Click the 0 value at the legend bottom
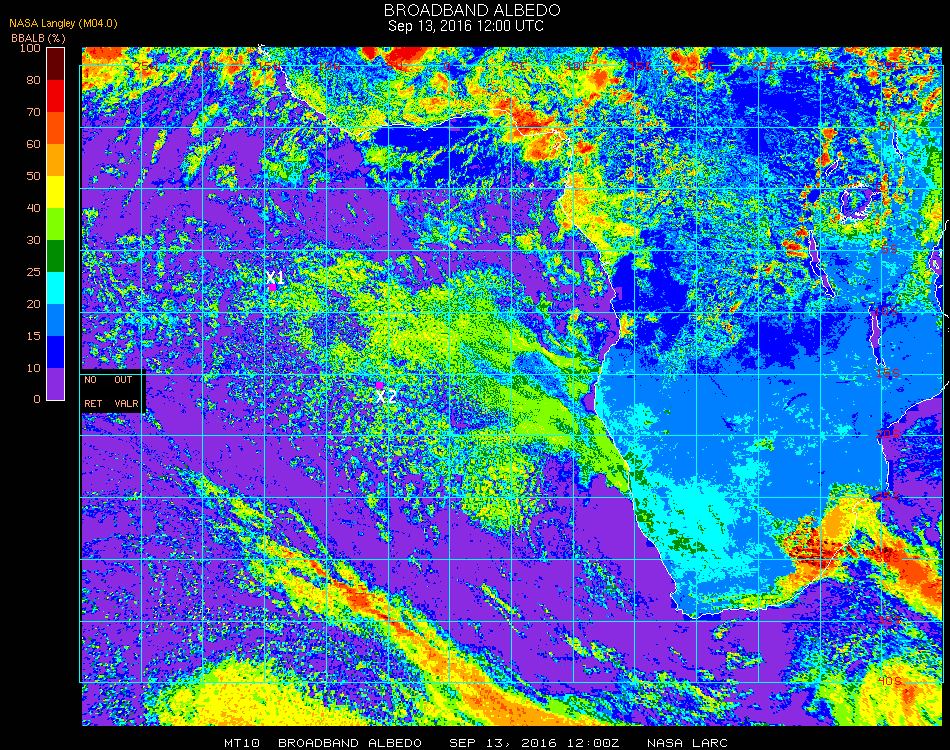950x750 pixels. [x=37, y=399]
